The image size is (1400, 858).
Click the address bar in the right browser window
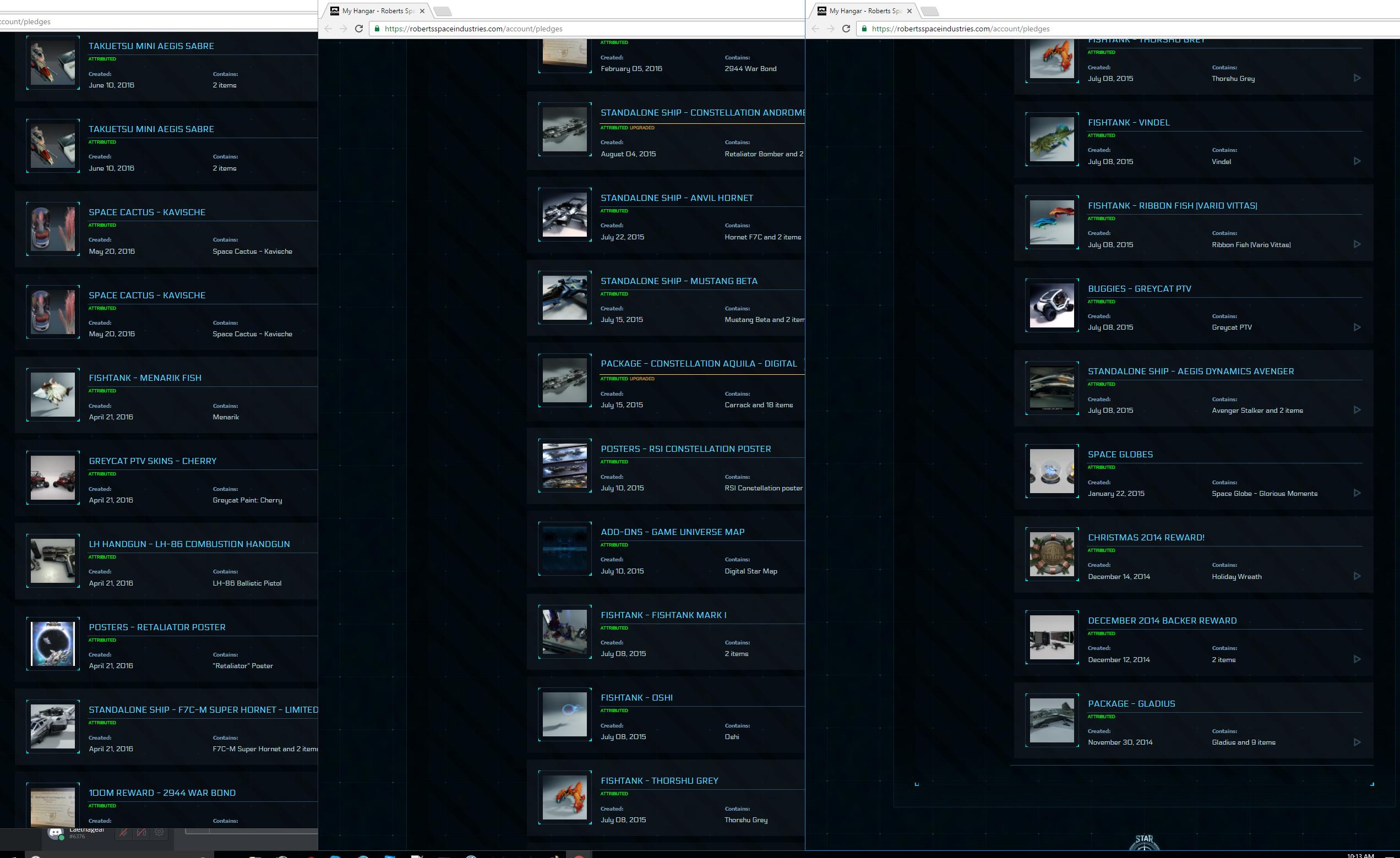tap(1128, 29)
